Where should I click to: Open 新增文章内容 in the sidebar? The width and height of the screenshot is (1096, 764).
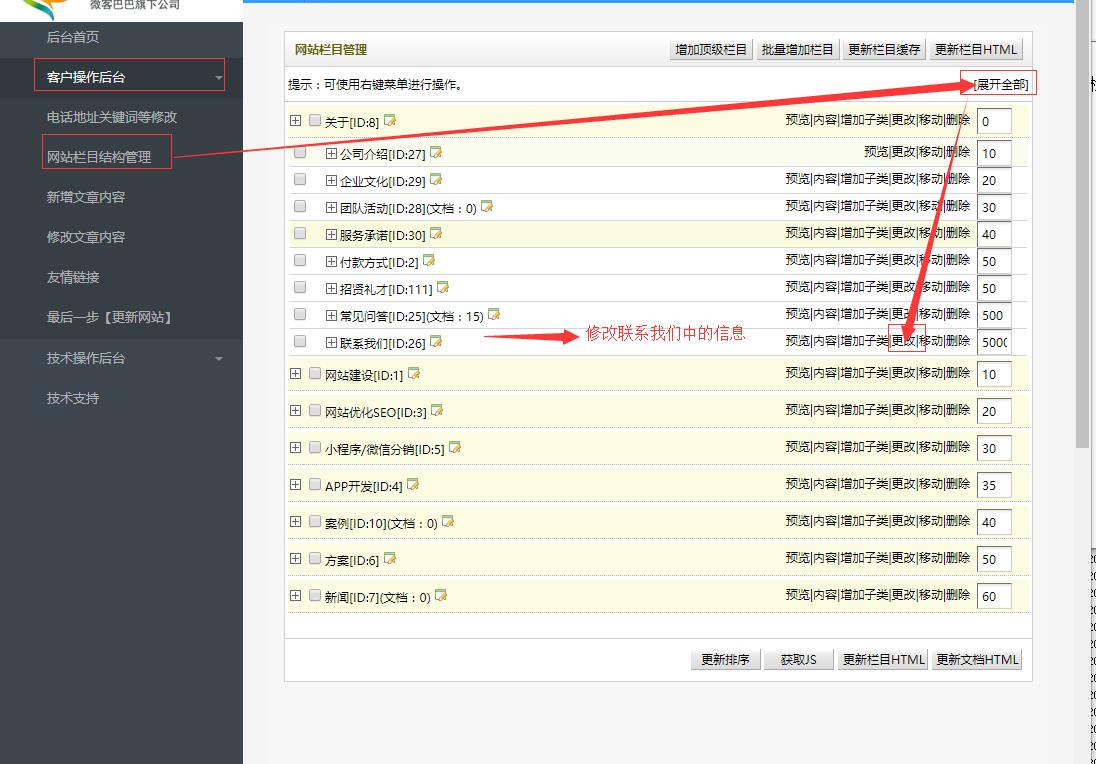86,197
